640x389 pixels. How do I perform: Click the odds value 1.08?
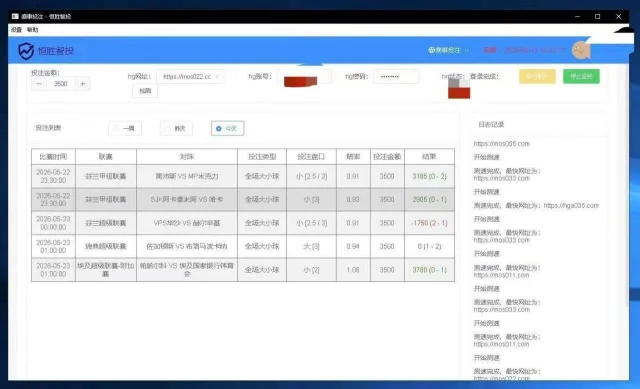353,270
